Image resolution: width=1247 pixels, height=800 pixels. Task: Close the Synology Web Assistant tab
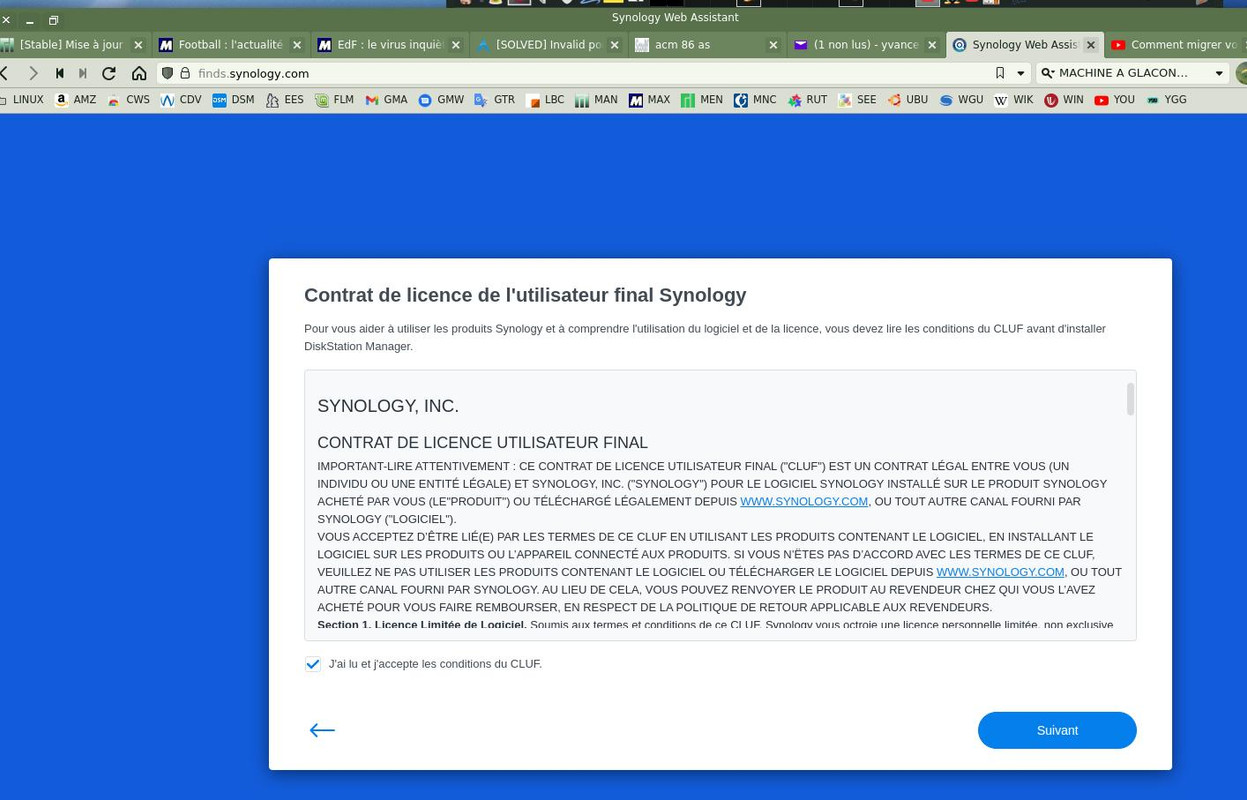click(x=1090, y=45)
